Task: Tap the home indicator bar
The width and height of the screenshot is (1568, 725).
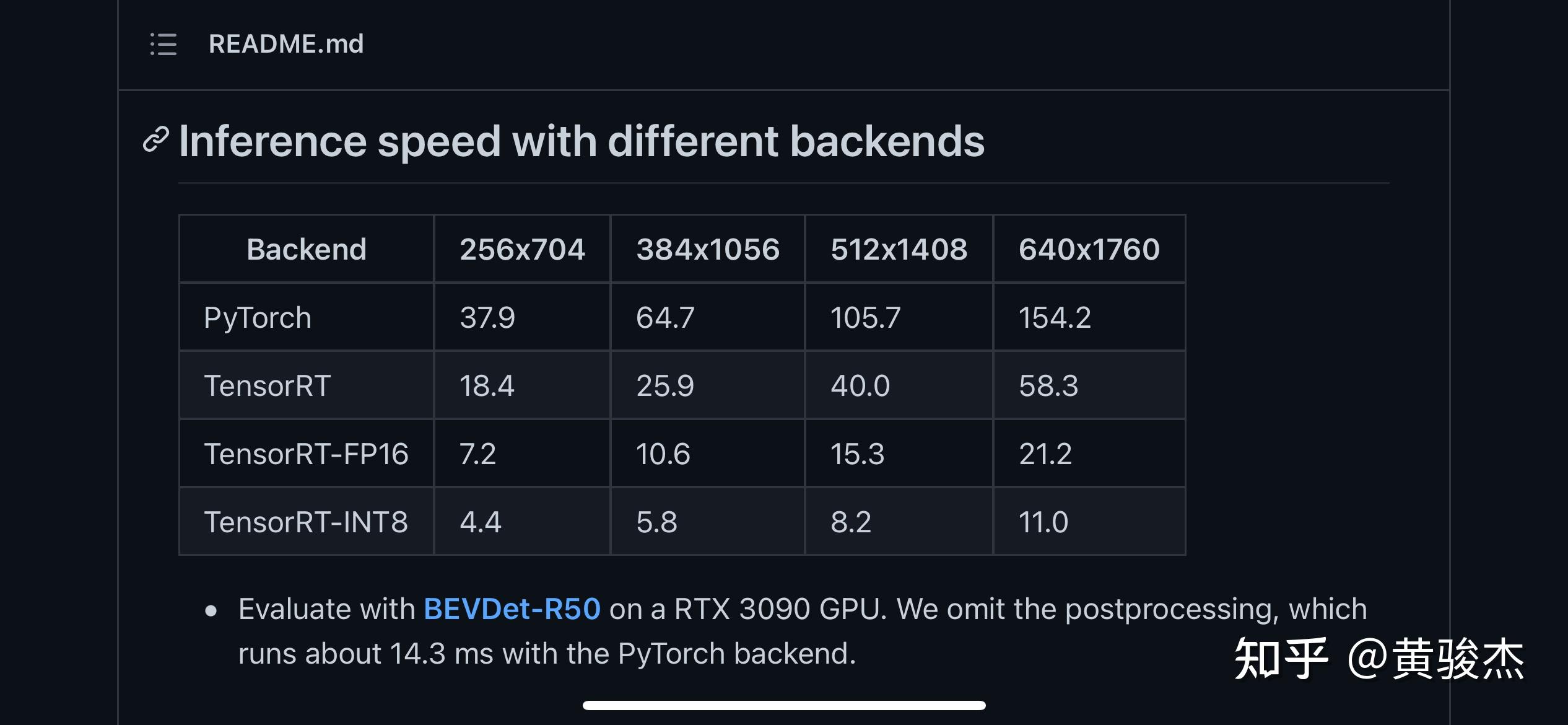Action: pos(784,705)
